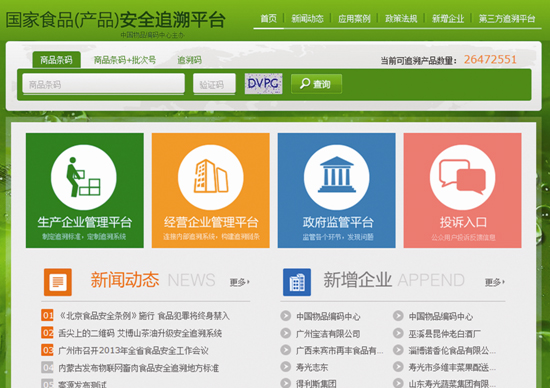Screen dimensions: 550x388
Task: Select the 商品条码 tab
Action: pyautogui.click(x=56, y=60)
